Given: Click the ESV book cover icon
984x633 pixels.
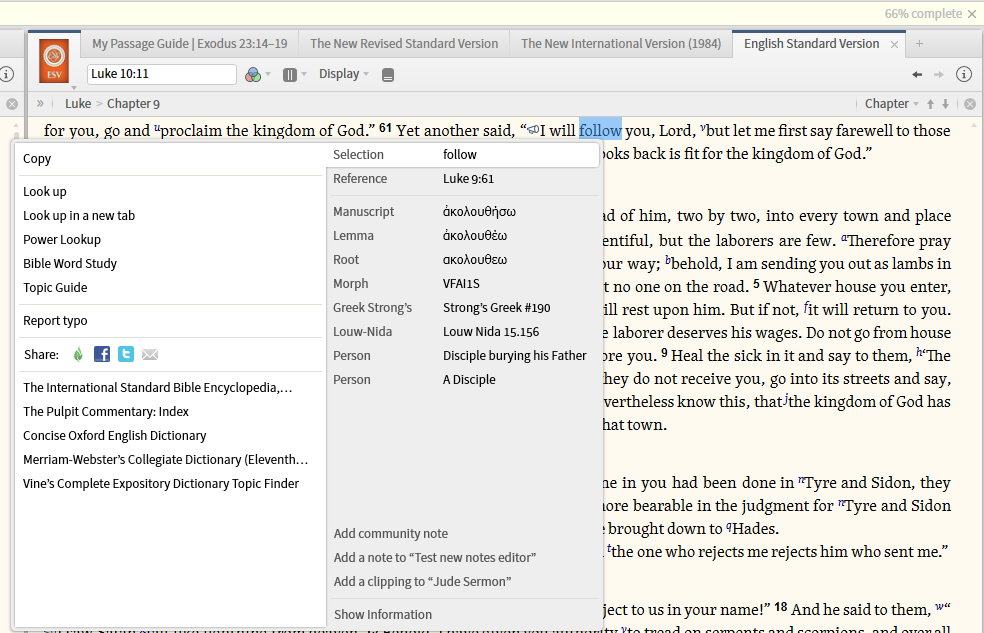Looking at the screenshot, I should [54, 61].
